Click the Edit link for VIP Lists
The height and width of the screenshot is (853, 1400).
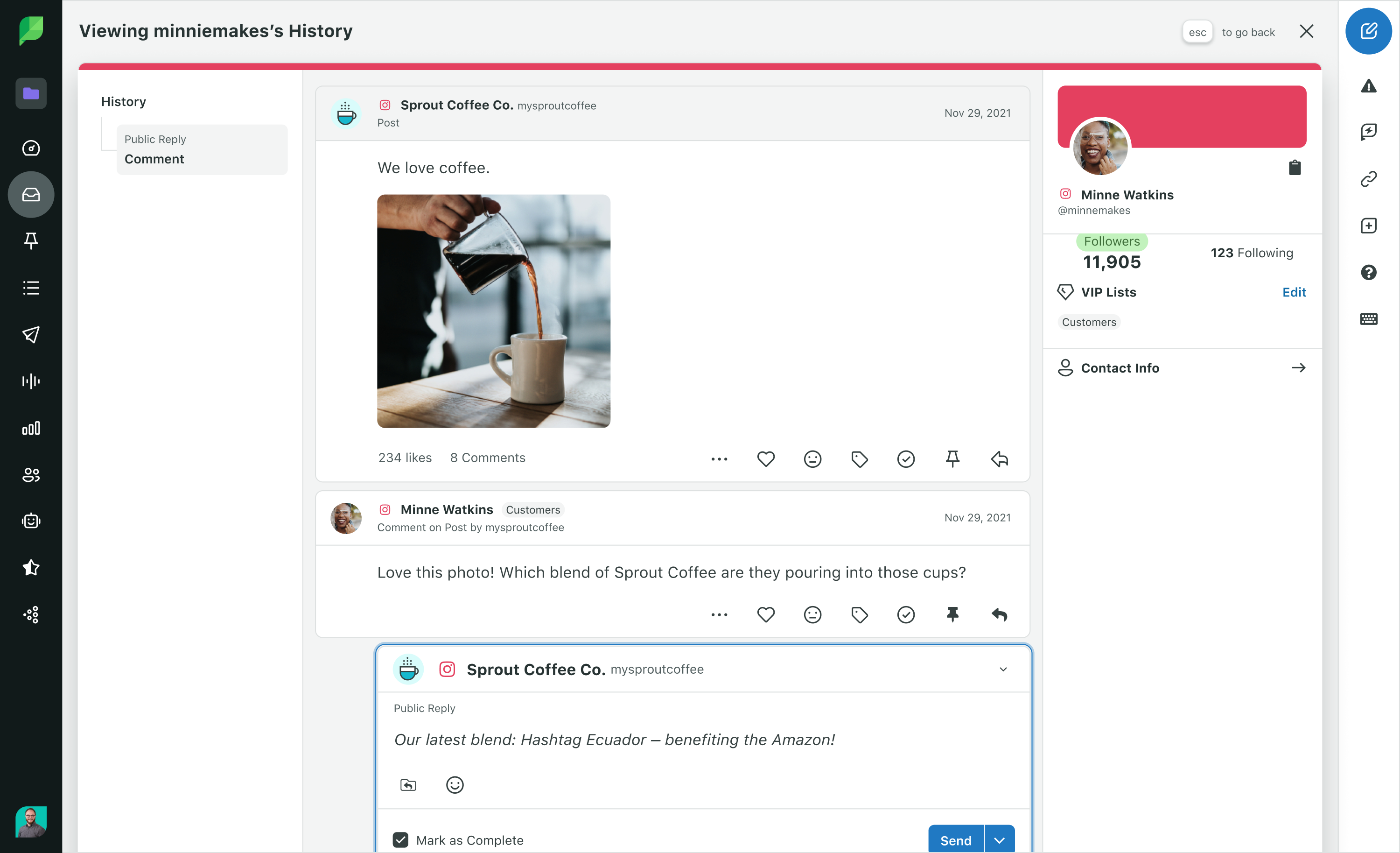[x=1294, y=292]
